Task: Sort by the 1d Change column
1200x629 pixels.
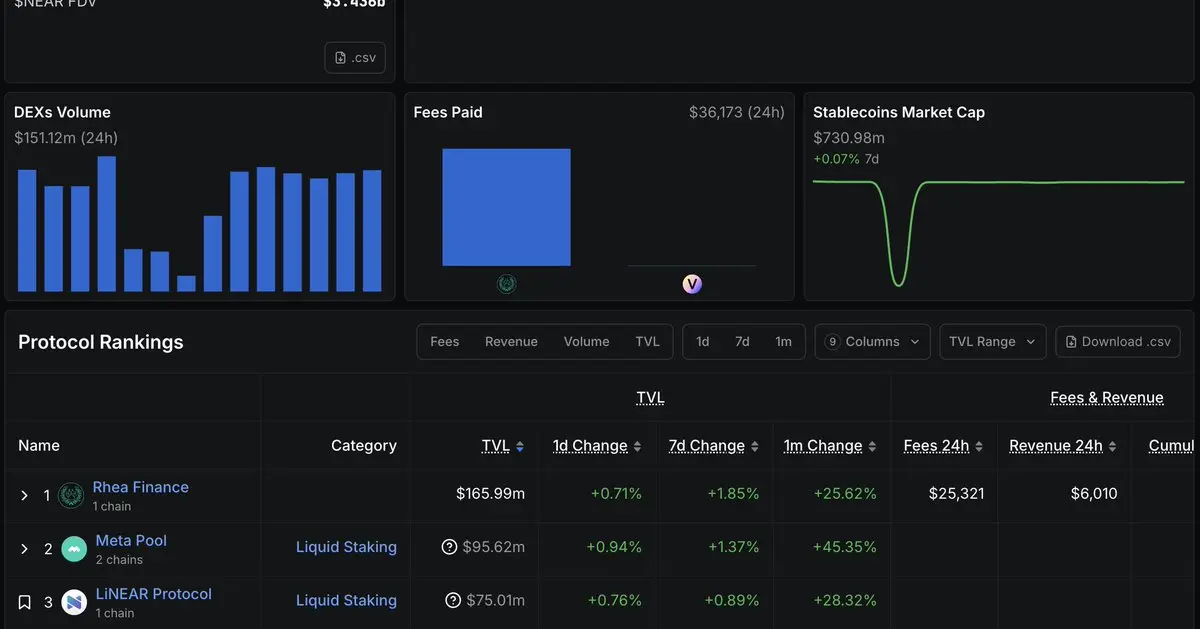Action: pyautogui.click(x=597, y=446)
